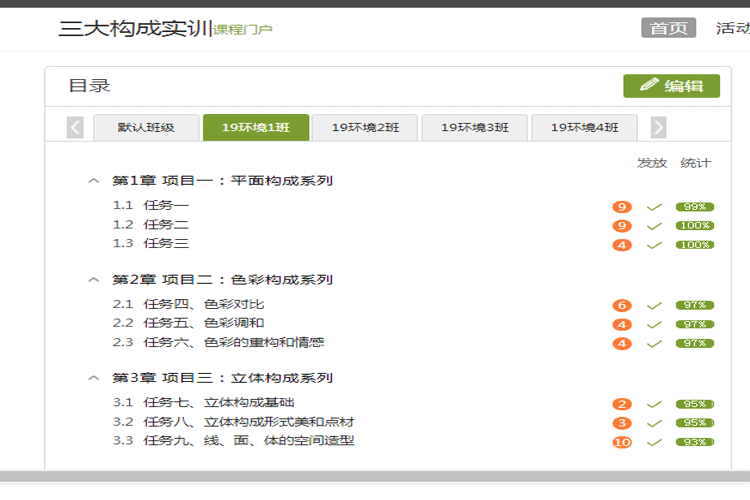Collapse 第1章 平面构成系列 chapter

click(94, 182)
